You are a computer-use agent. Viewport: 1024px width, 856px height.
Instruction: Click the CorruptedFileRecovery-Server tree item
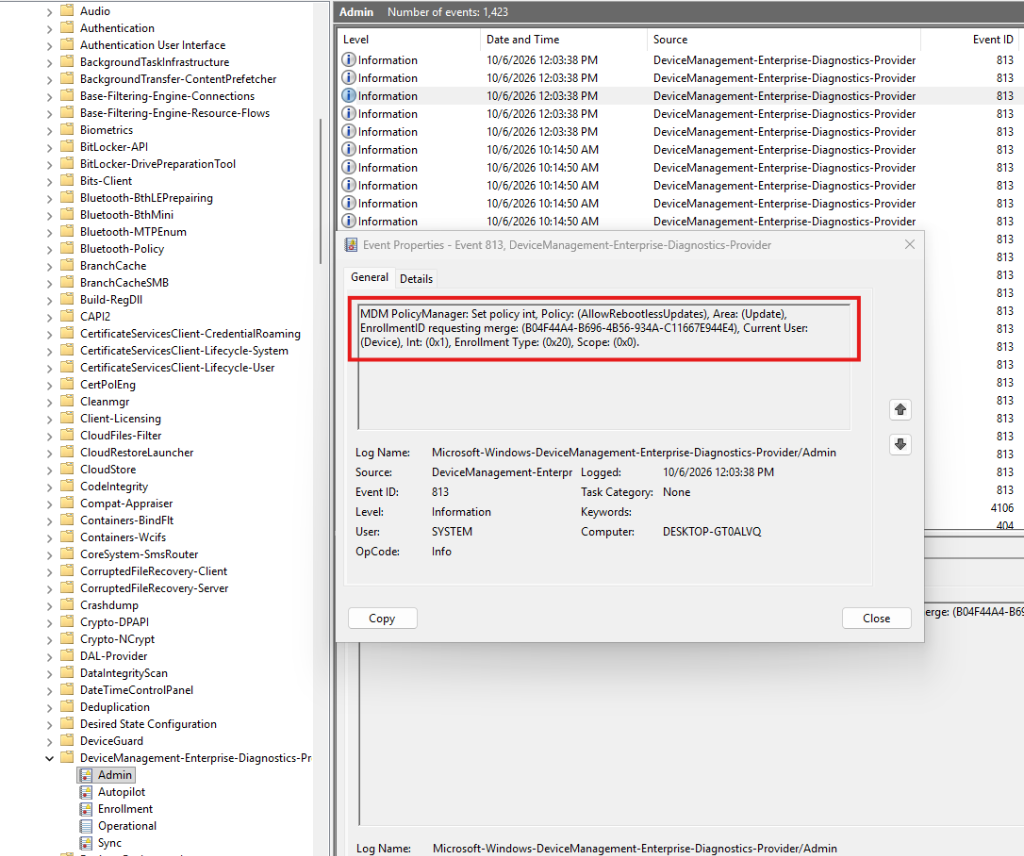click(x=154, y=588)
